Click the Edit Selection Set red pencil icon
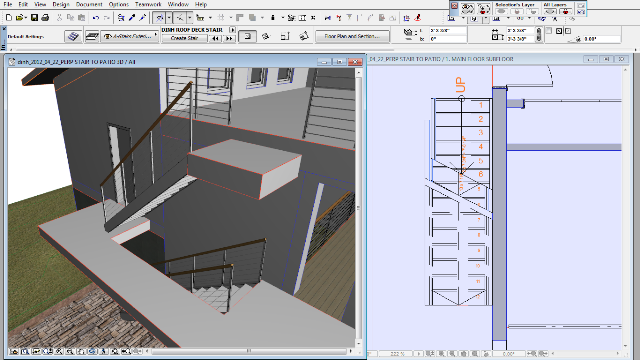Viewport: 640px width, 360px height. [417, 18]
